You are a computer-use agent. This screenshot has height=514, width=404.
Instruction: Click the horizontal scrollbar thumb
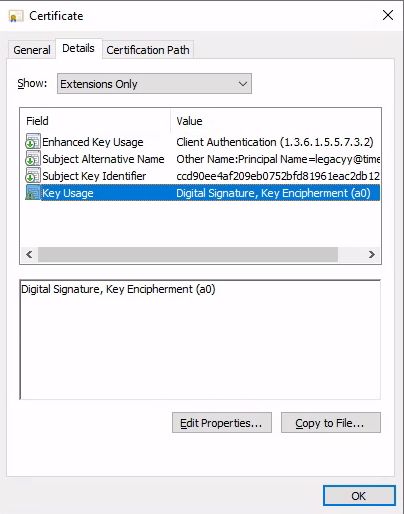188,255
